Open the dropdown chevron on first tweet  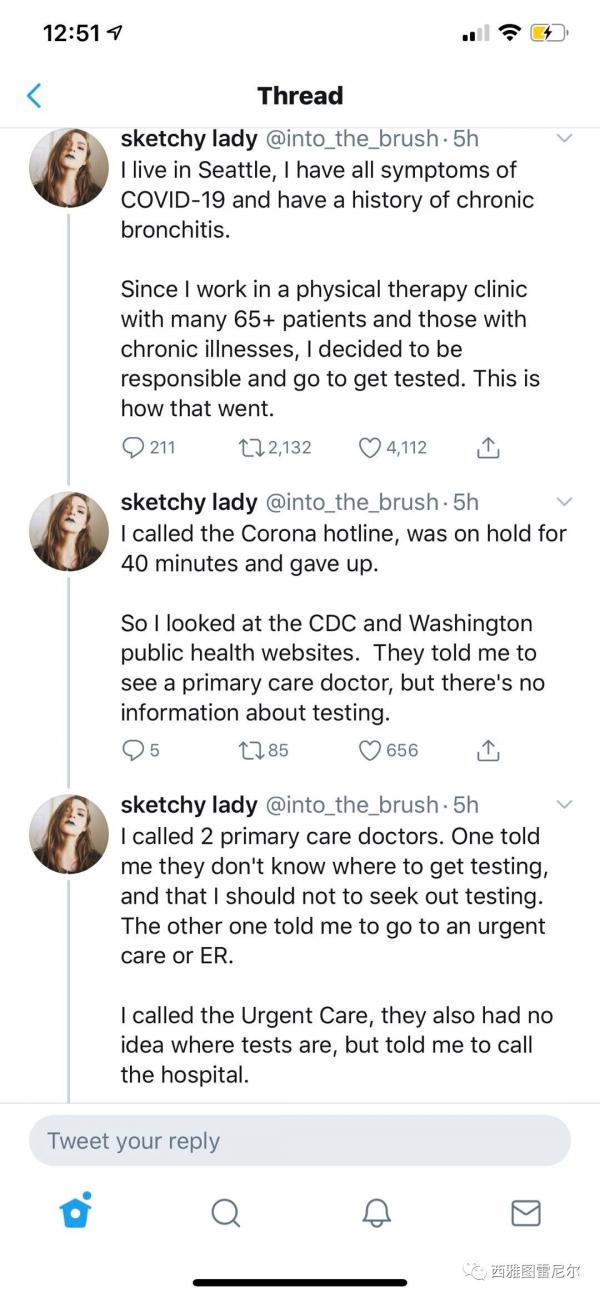pos(564,138)
